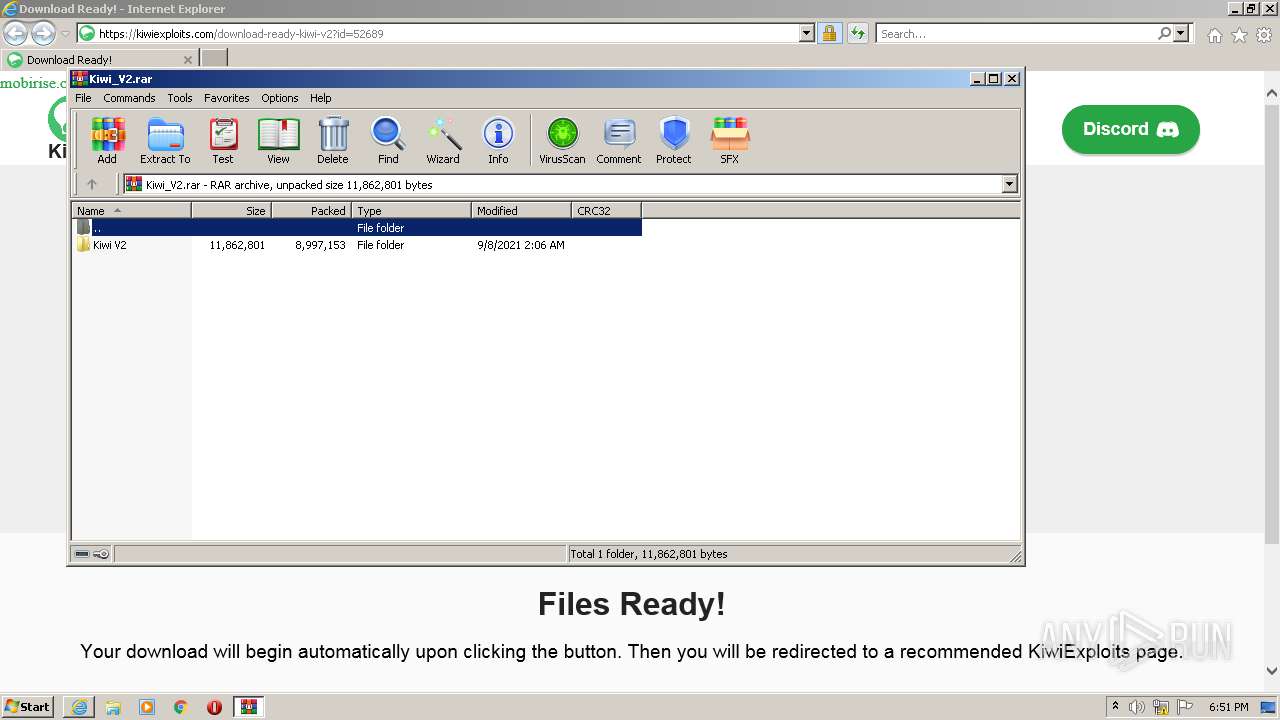Open the Commands menu
Viewport: 1280px width, 720px height.
129,98
